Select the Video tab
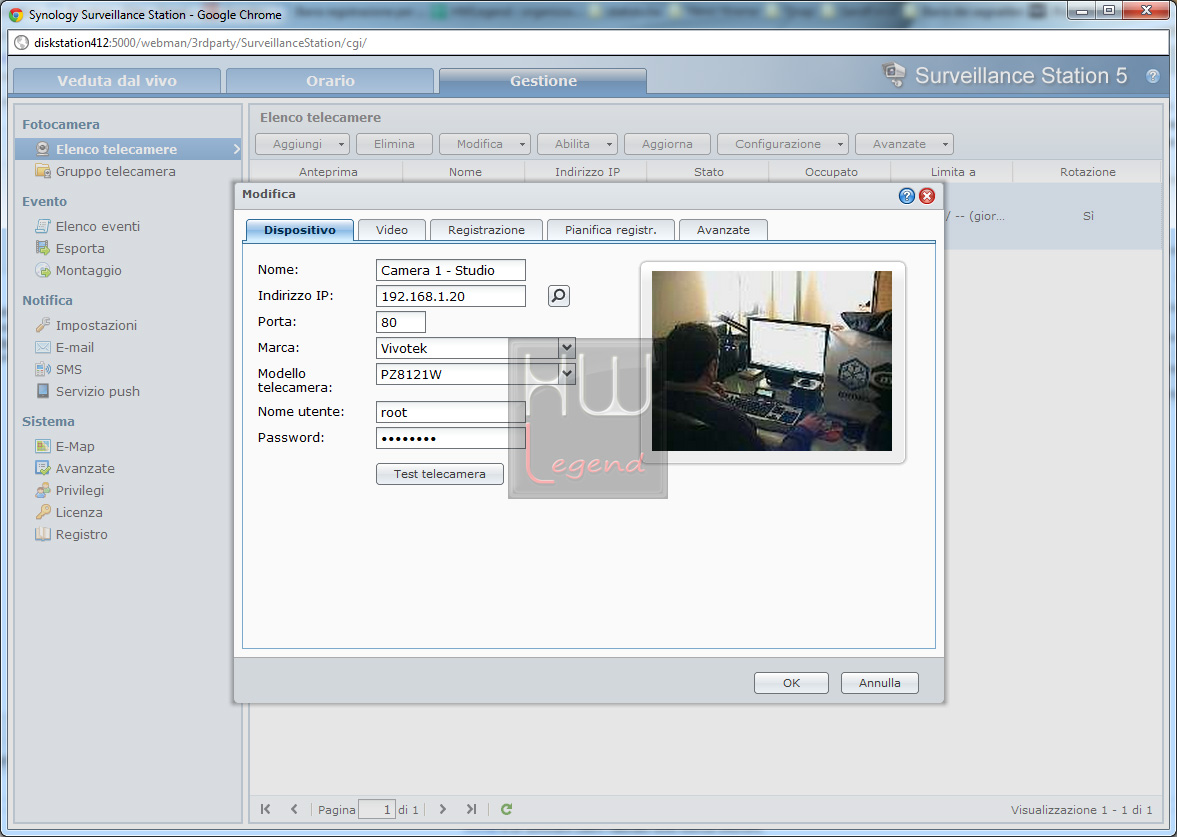This screenshot has width=1177, height=837. 392,230
